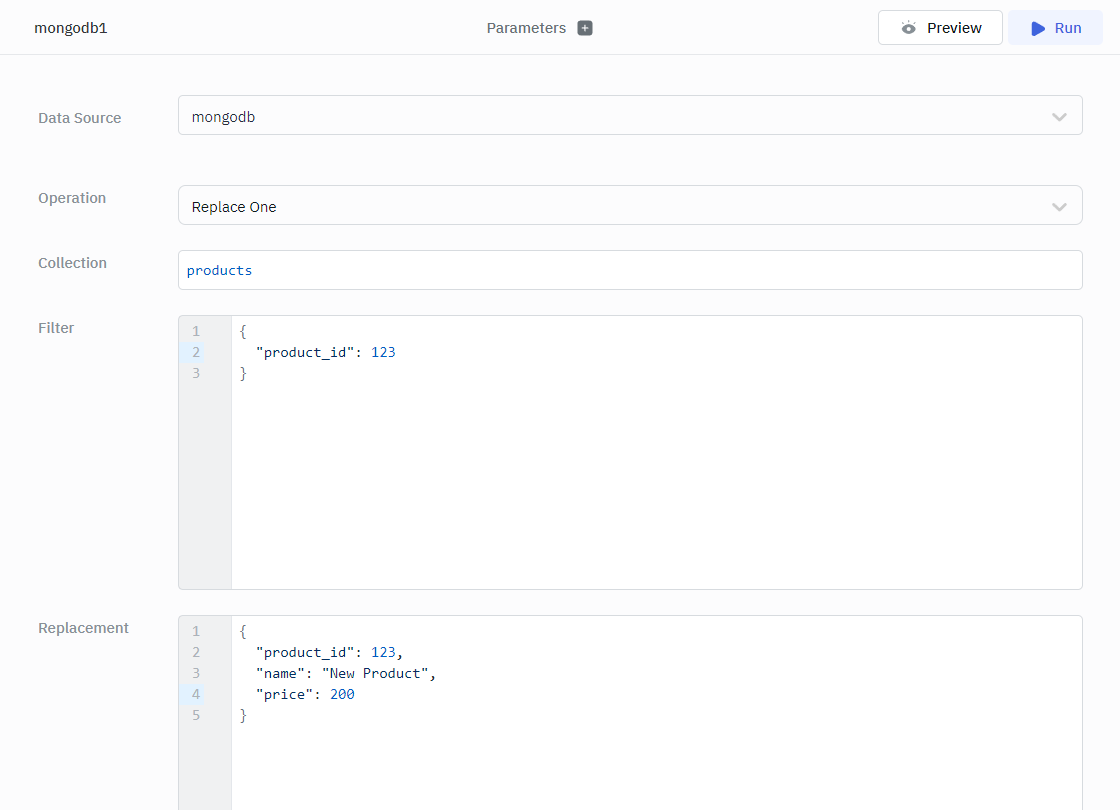Click the closing brace in Filter editor

point(243,373)
